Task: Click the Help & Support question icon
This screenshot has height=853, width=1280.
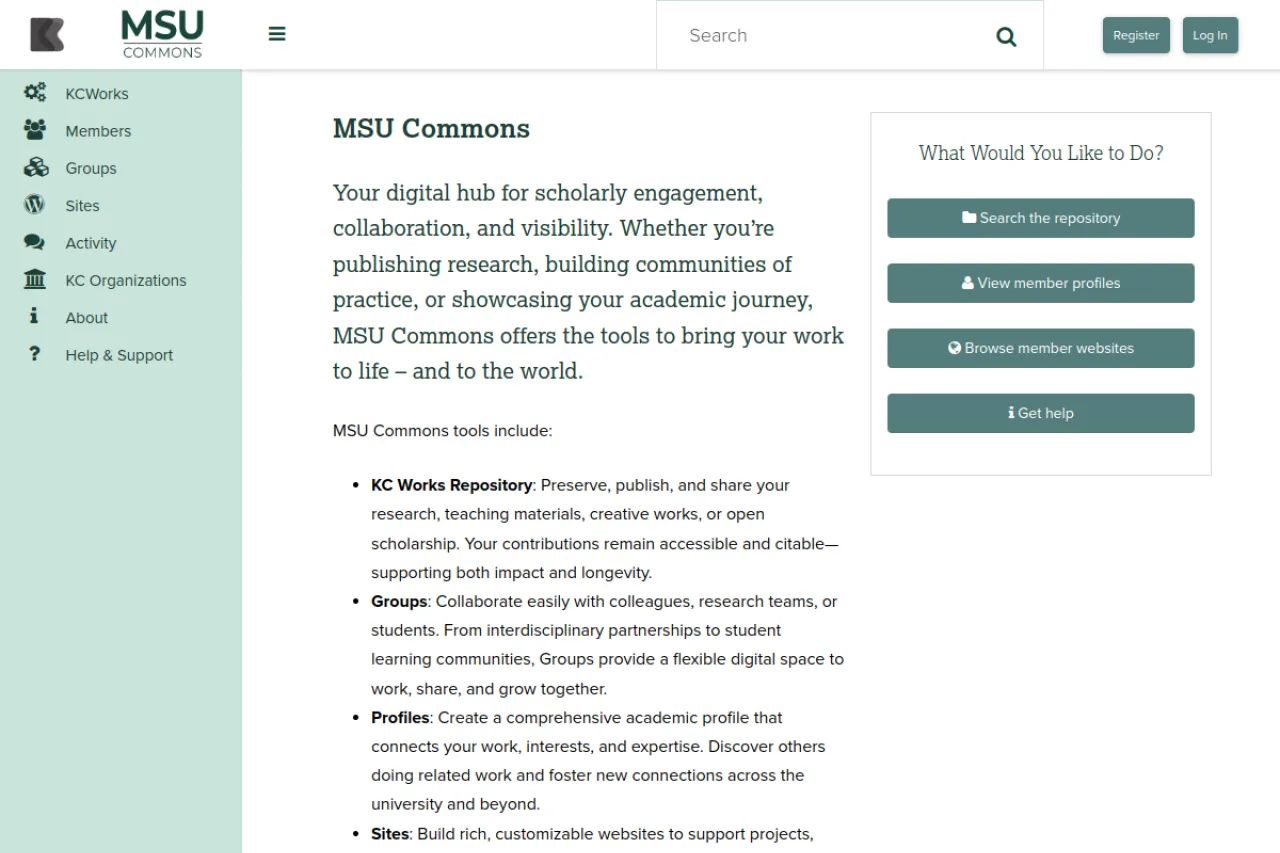Action: (34, 354)
